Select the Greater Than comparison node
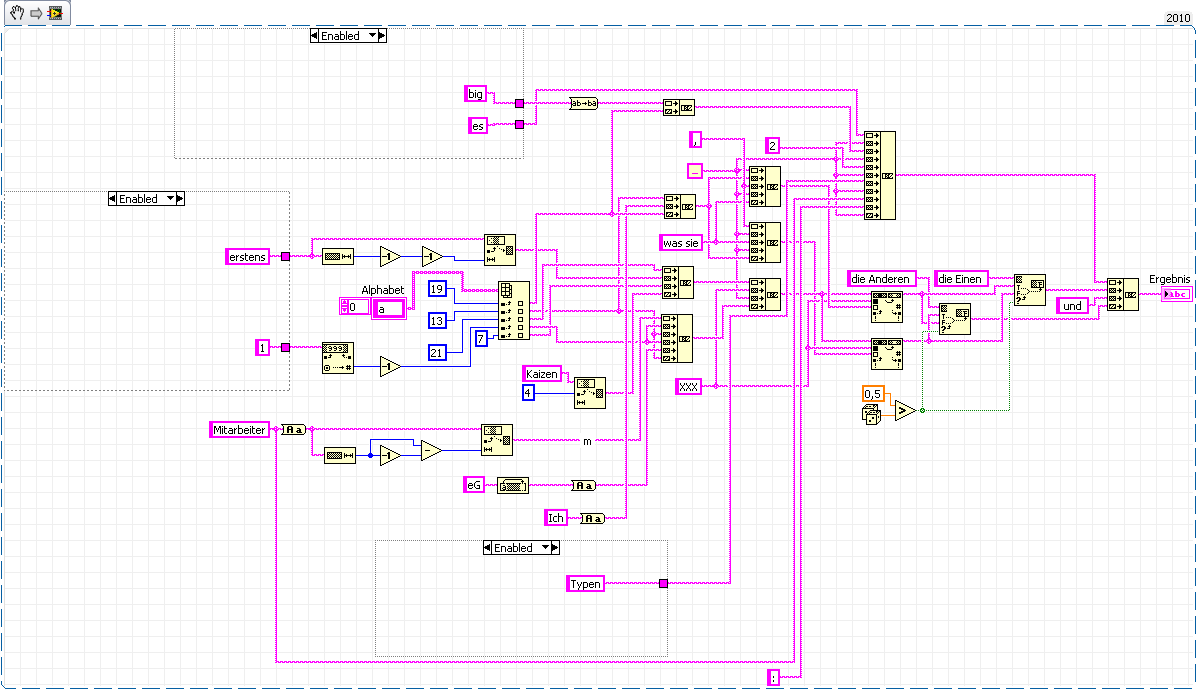1197x690 pixels. [x=905, y=411]
